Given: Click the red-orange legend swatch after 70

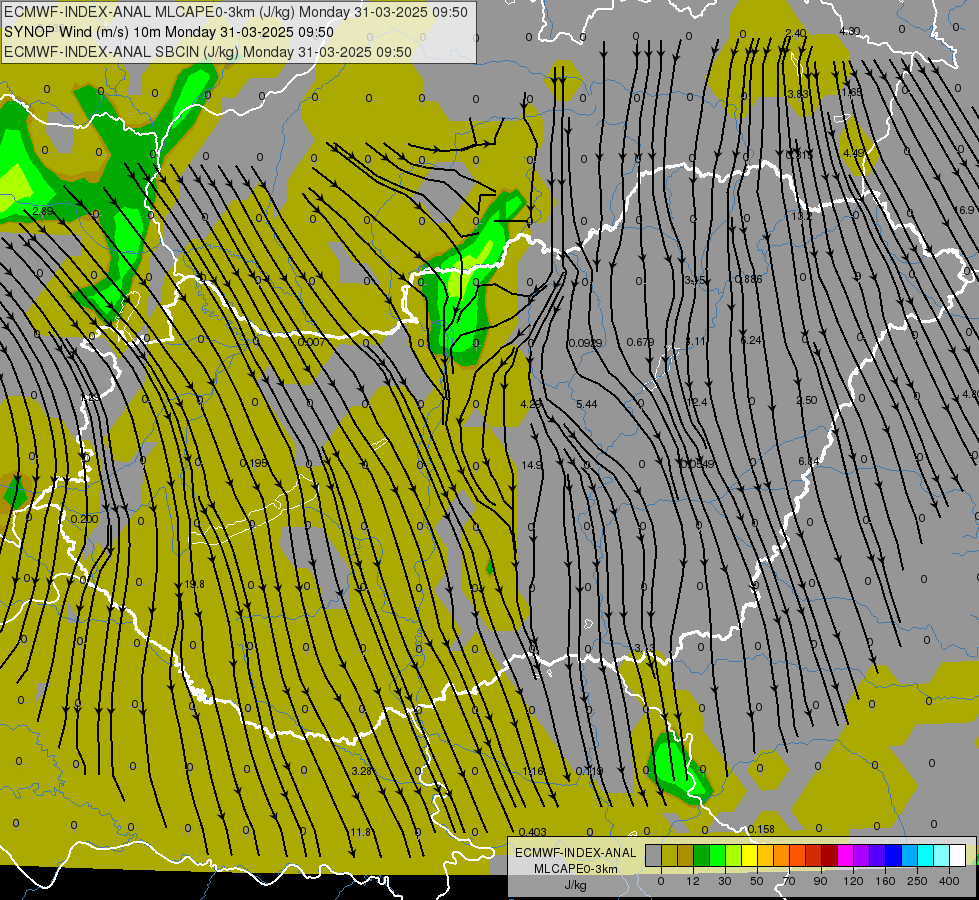Looking at the screenshot, I should tap(797, 855).
